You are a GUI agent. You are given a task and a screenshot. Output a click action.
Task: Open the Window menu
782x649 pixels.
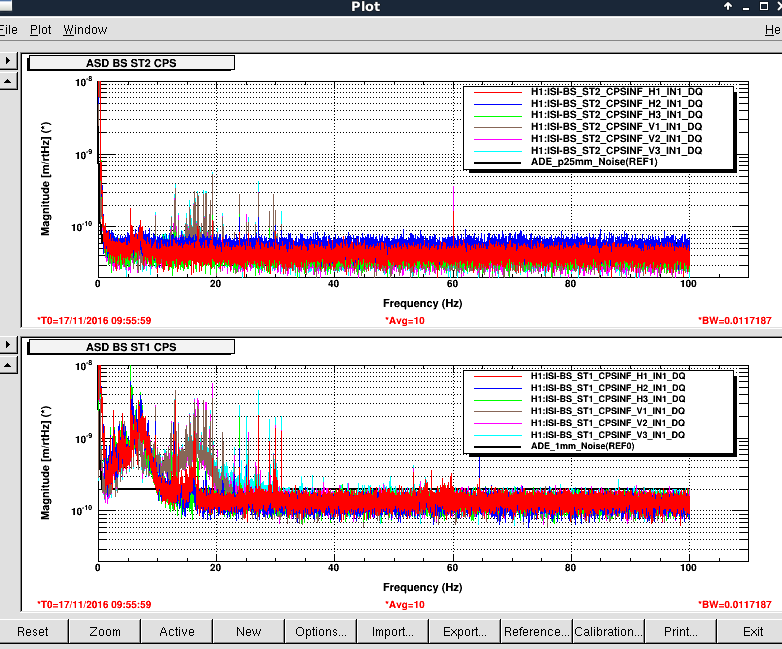pos(85,30)
